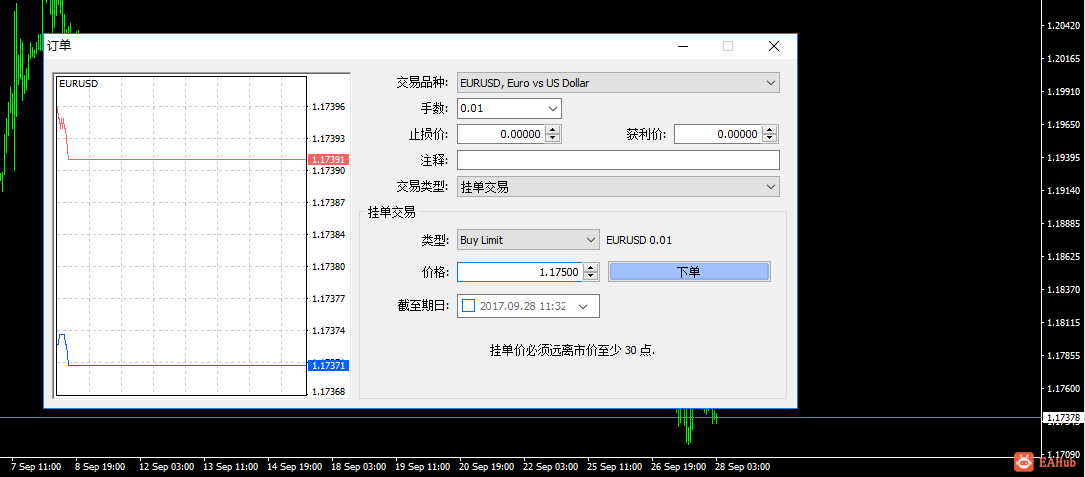Image resolution: width=1085 pixels, height=477 pixels.
Task: Minimize the 订单 order window
Action: click(x=683, y=46)
